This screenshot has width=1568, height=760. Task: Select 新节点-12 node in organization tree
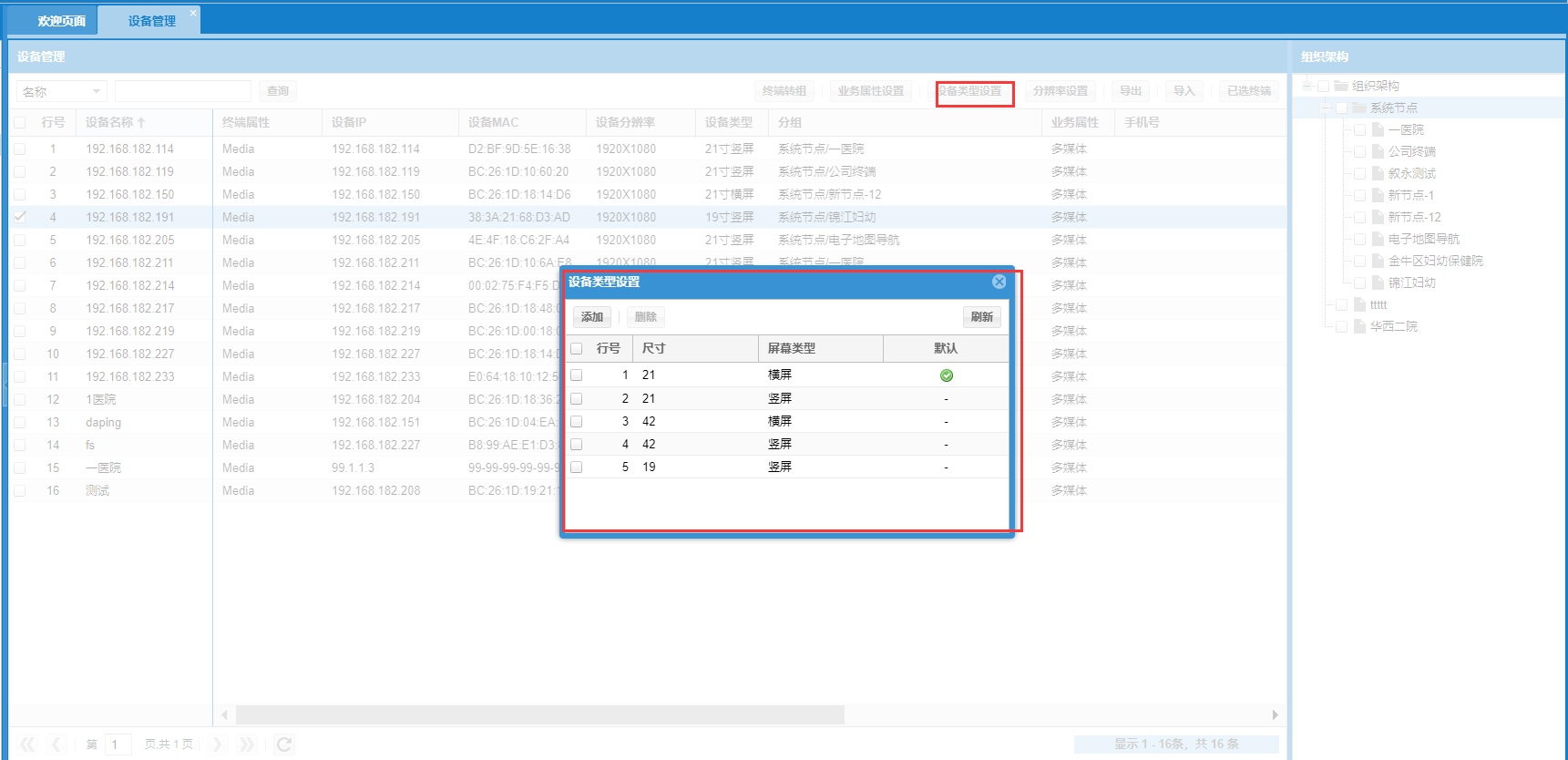[1414, 217]
